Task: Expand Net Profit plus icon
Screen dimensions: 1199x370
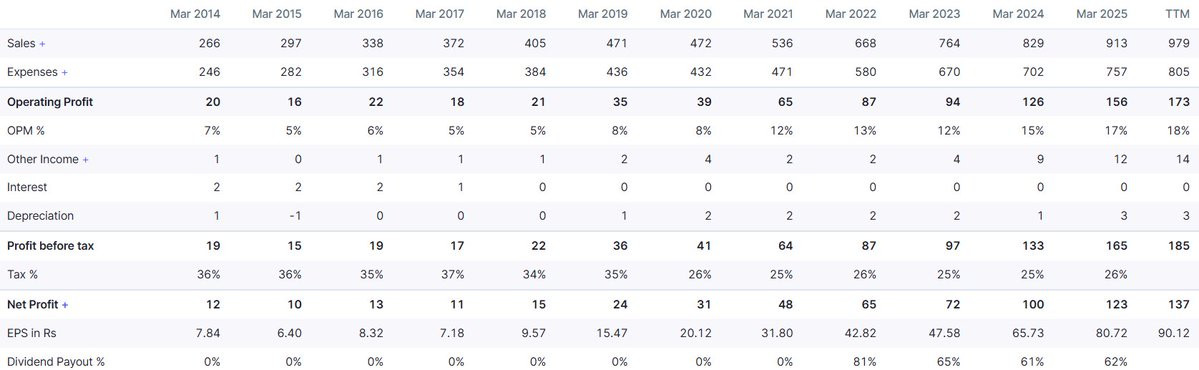Action: [65, 305]
